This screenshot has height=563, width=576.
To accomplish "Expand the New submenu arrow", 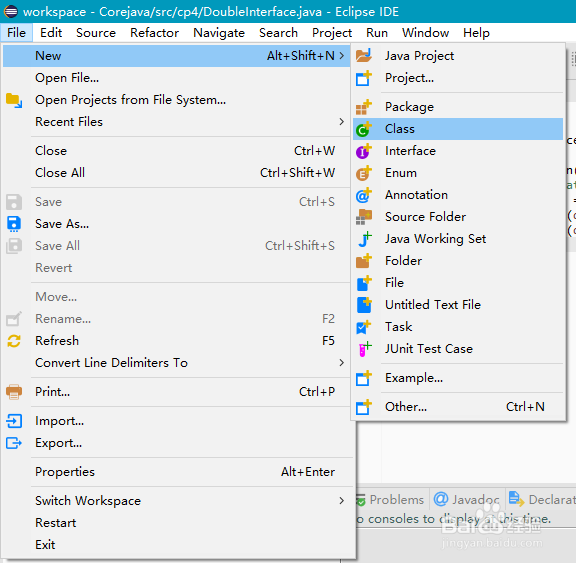I will (342, 56).
